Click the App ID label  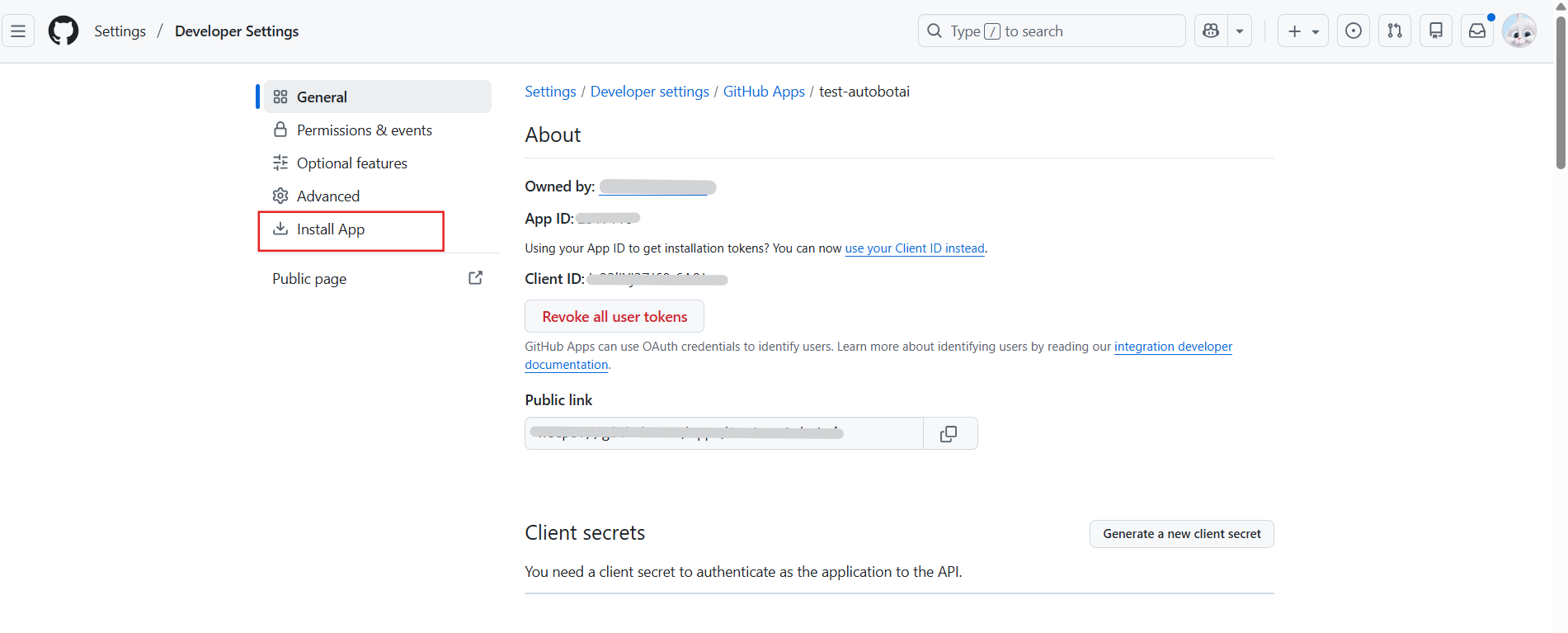(549, 219)
